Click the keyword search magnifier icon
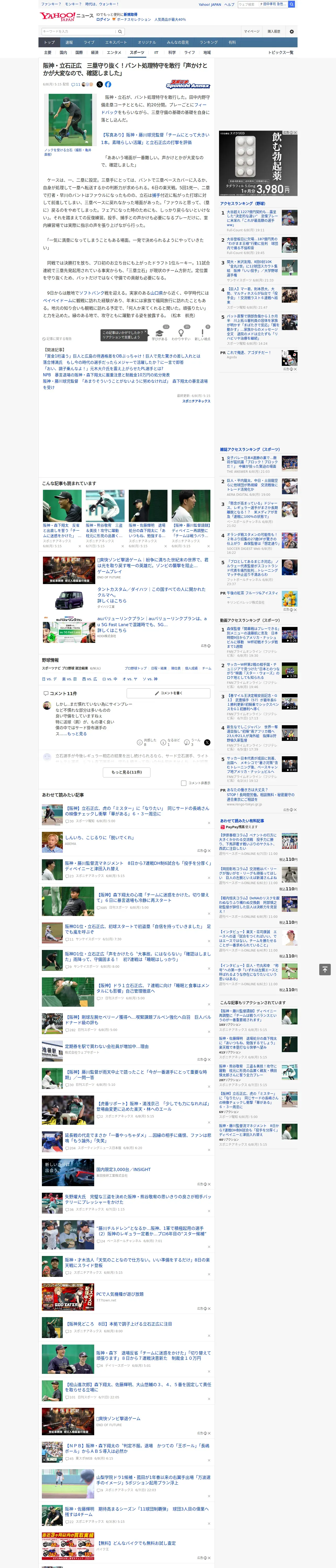 [120, 32]
